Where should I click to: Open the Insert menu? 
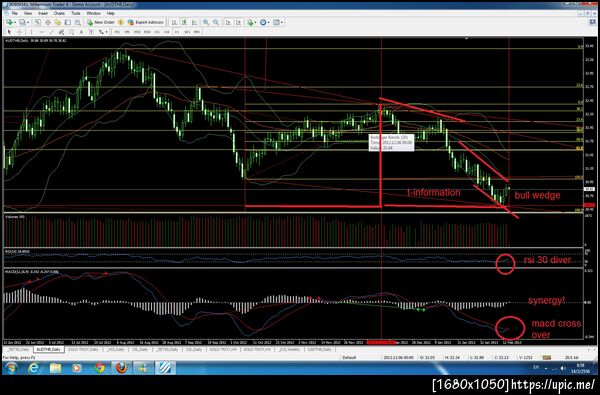coord(42,13)
